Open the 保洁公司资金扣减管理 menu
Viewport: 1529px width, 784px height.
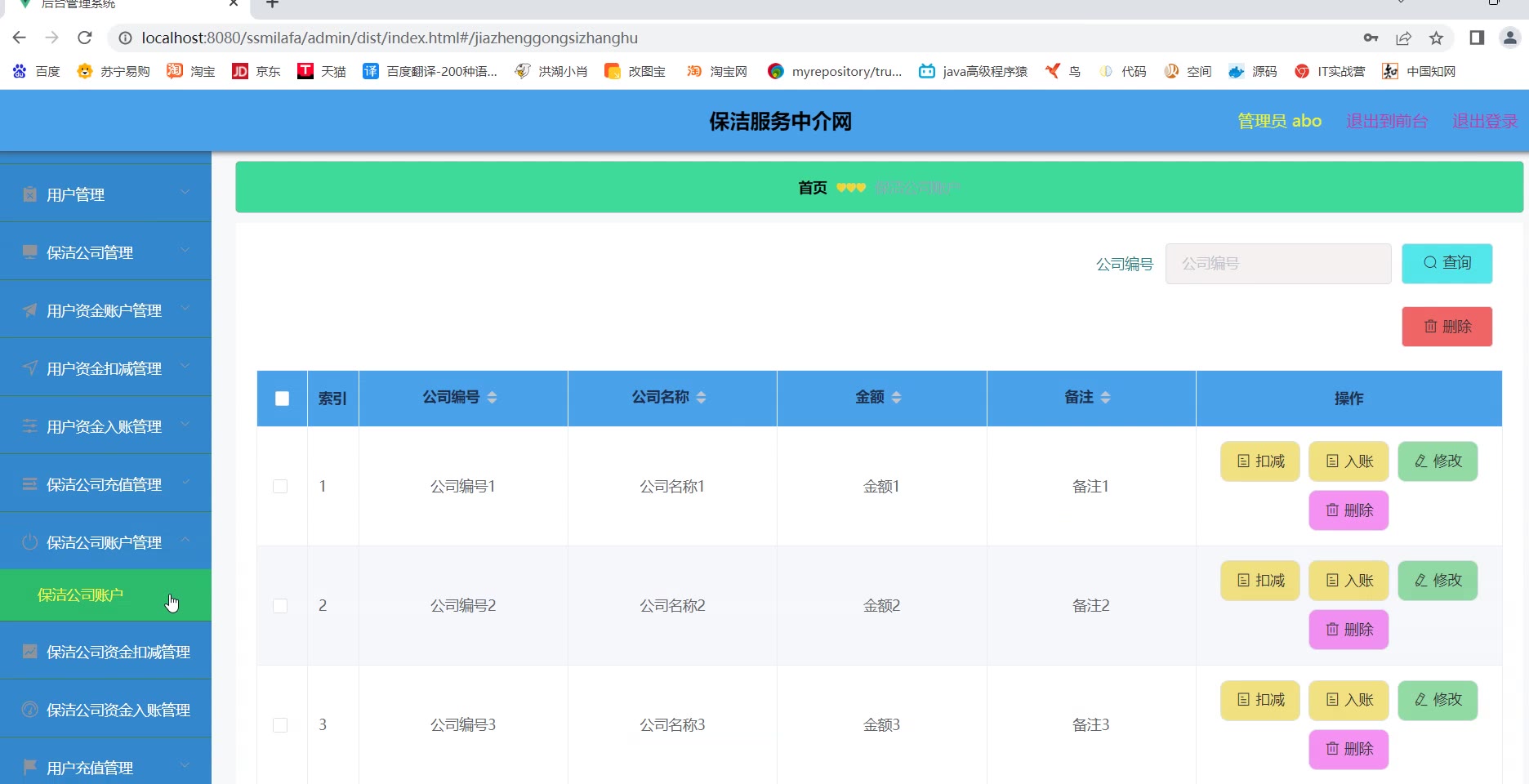118,652
